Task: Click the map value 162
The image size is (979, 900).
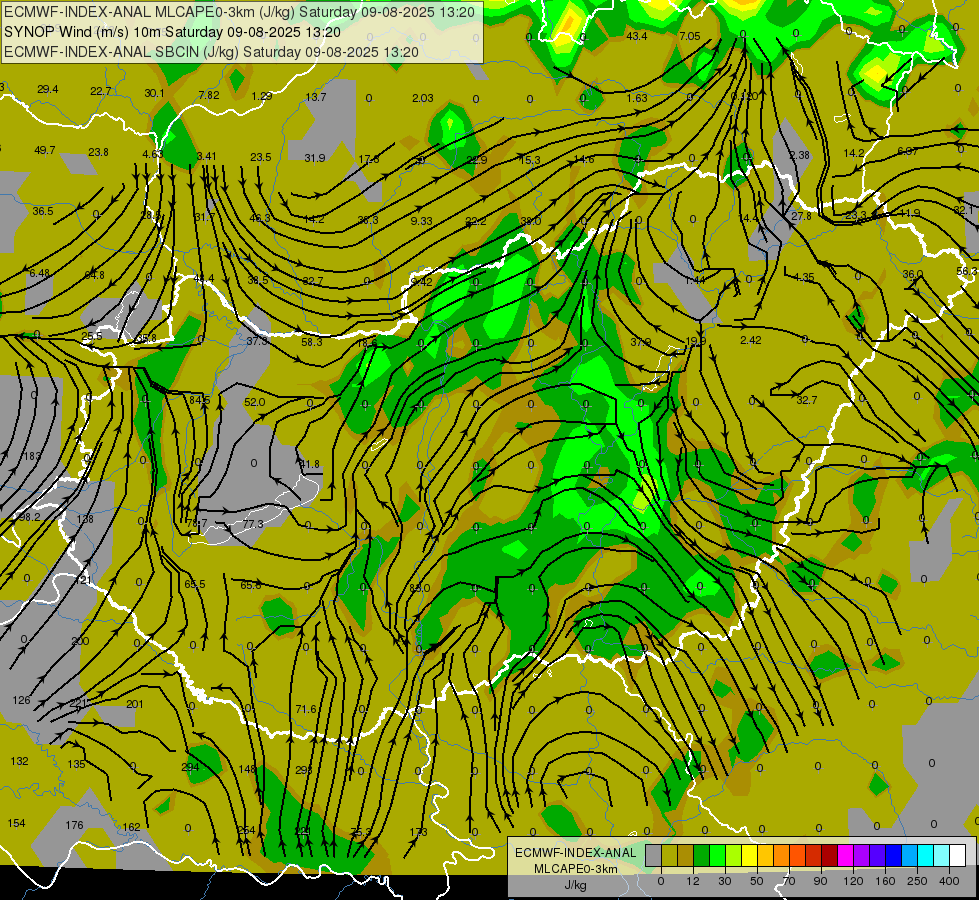Action: coord(131,827)
